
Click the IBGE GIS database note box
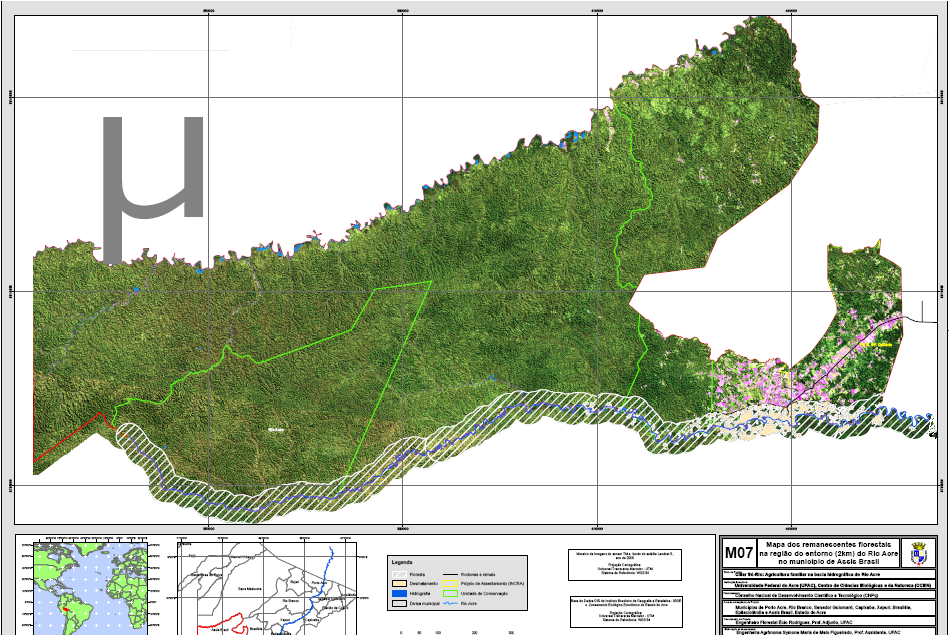point(625,611)
